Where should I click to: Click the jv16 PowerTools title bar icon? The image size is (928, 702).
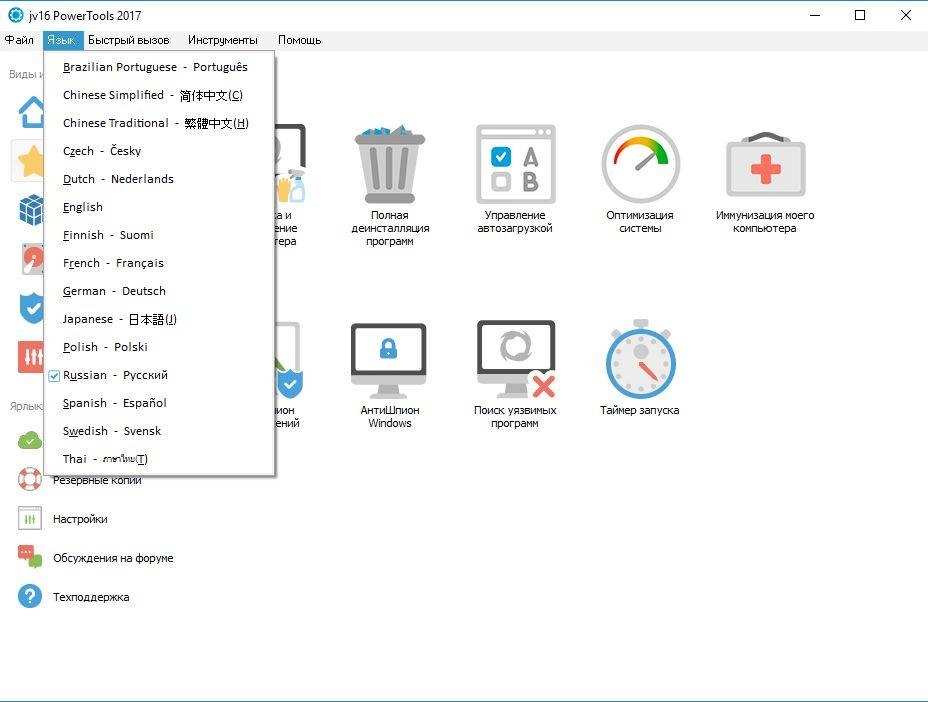(x=15, y=15)
